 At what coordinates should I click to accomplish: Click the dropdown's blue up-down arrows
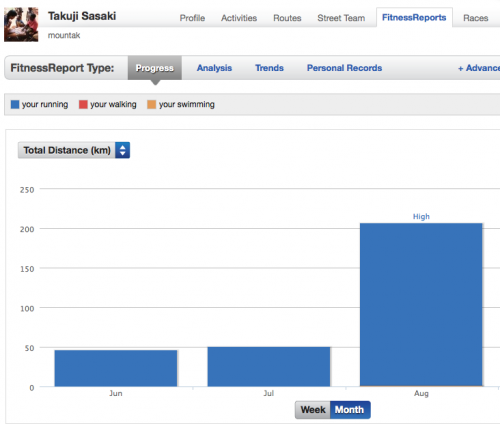[x=123, y=150]
